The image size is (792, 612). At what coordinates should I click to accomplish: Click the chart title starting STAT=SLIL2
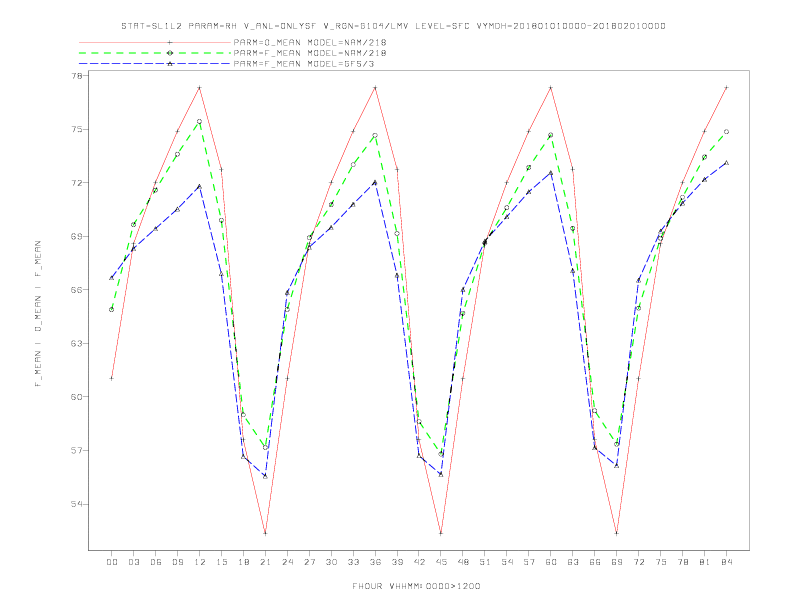[393, 26]
